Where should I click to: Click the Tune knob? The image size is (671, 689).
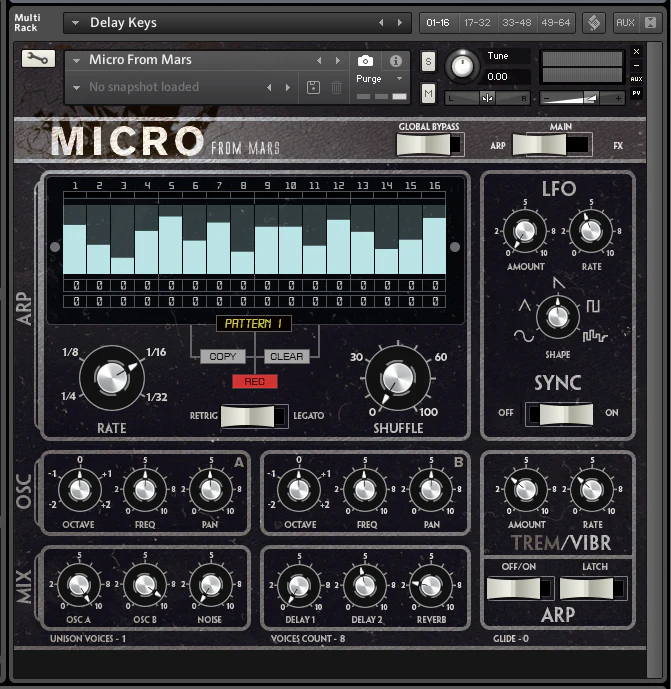point(462,66)
